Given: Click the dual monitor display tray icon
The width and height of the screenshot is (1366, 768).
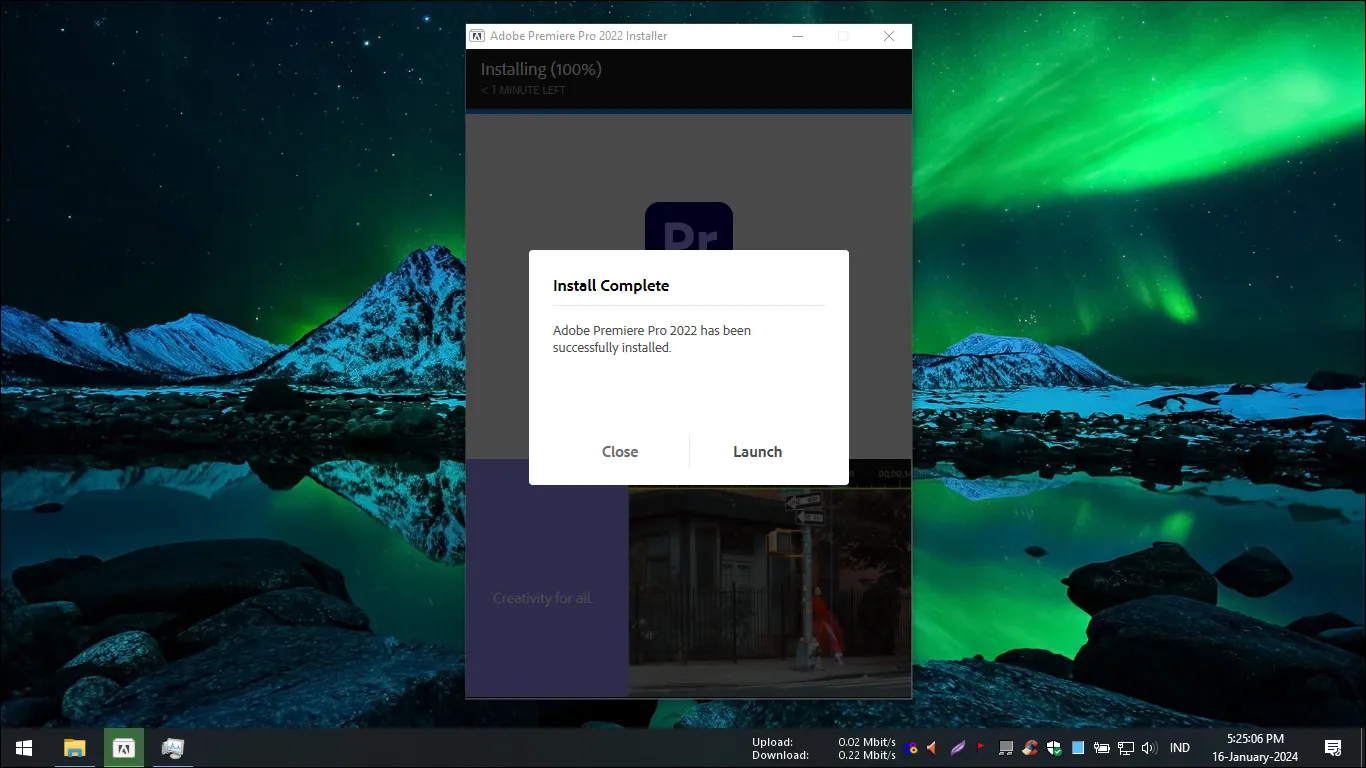Looking at the screenshot, I should 1006,747.
